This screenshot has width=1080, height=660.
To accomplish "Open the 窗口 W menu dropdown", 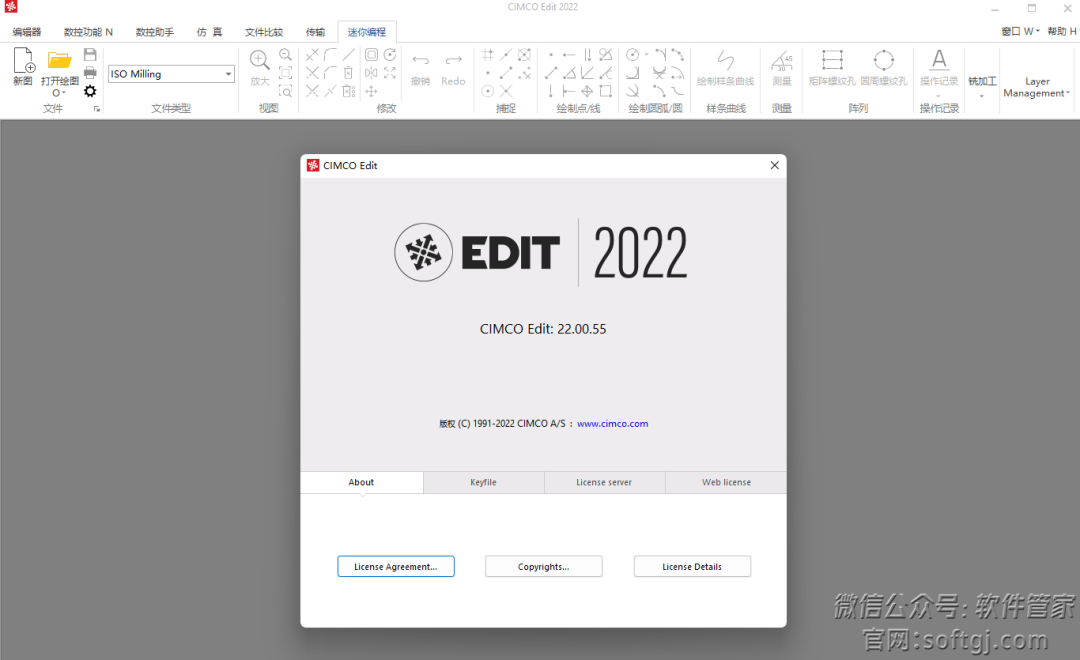I will 1020,31.
